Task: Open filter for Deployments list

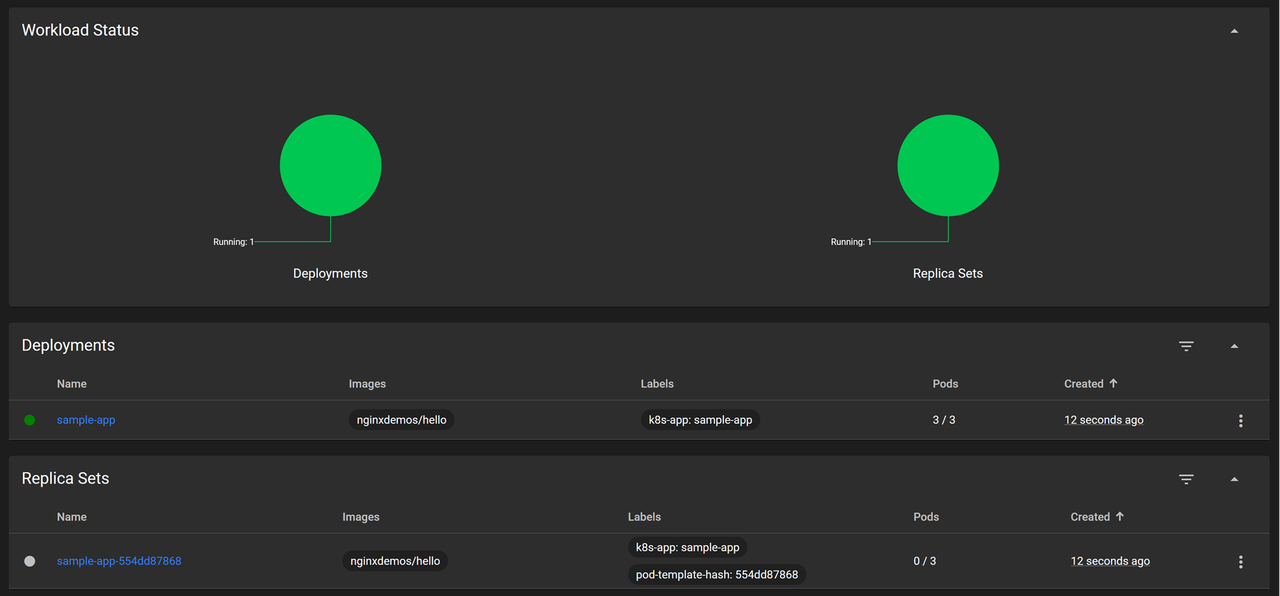Action: (x=1186, y=346)
